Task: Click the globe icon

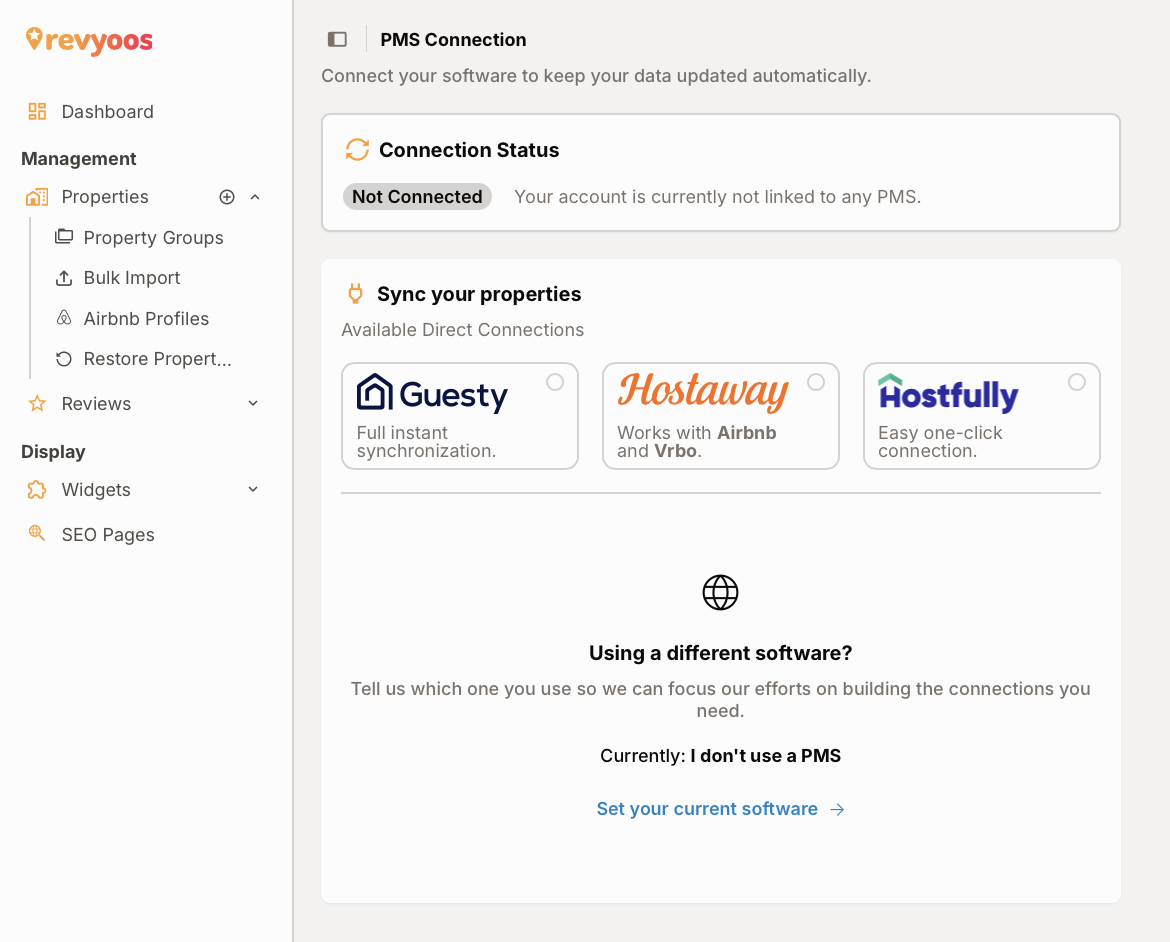Action: 720,593
